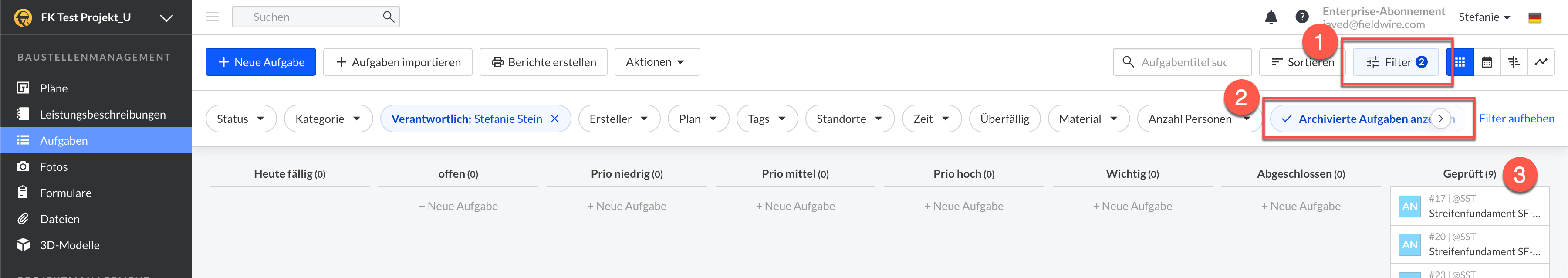Switch to the calendar view
This screenshot has height=278, width=1568.
tap(1487, 62)
